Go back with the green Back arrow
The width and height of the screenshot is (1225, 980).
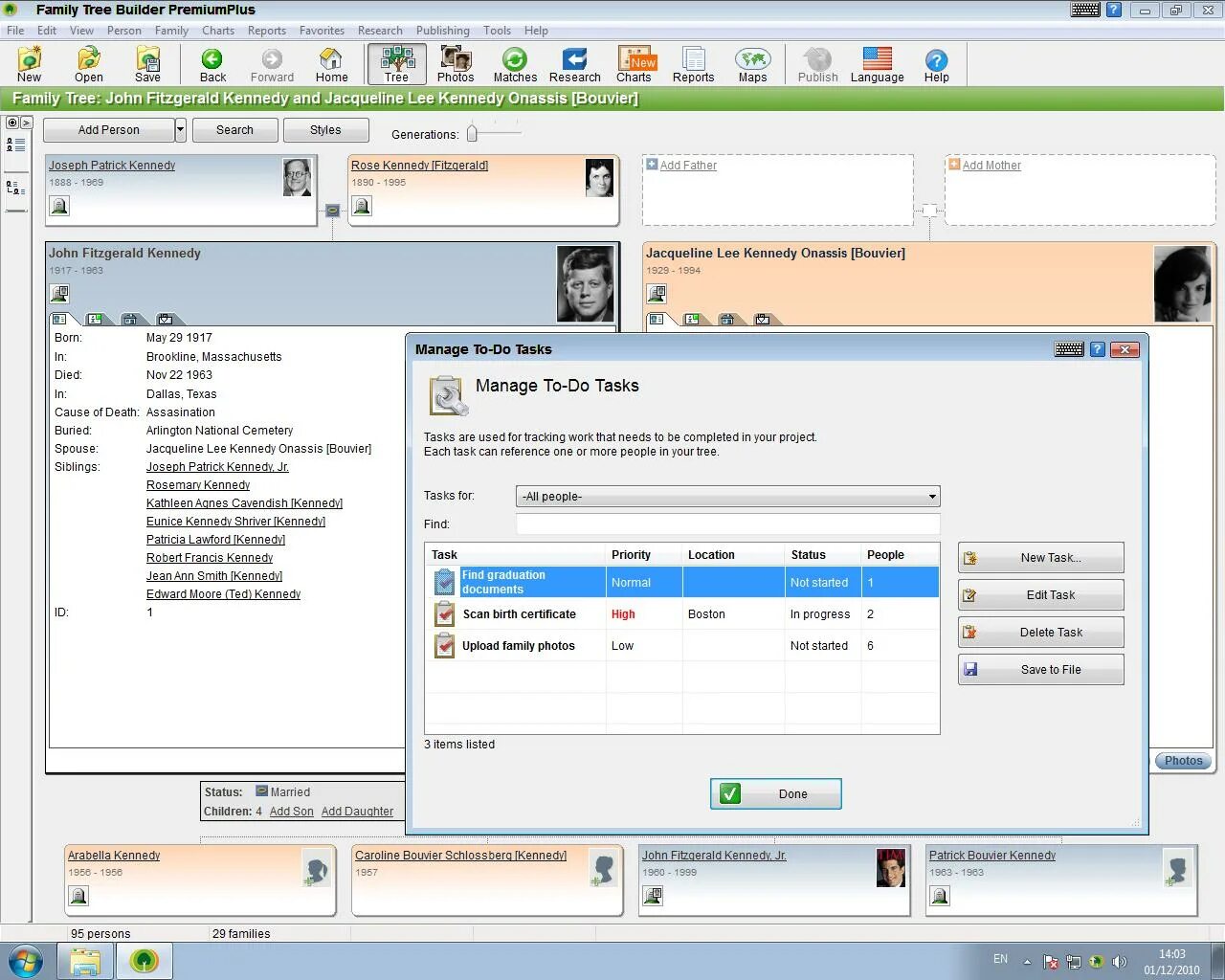point(212,64)
